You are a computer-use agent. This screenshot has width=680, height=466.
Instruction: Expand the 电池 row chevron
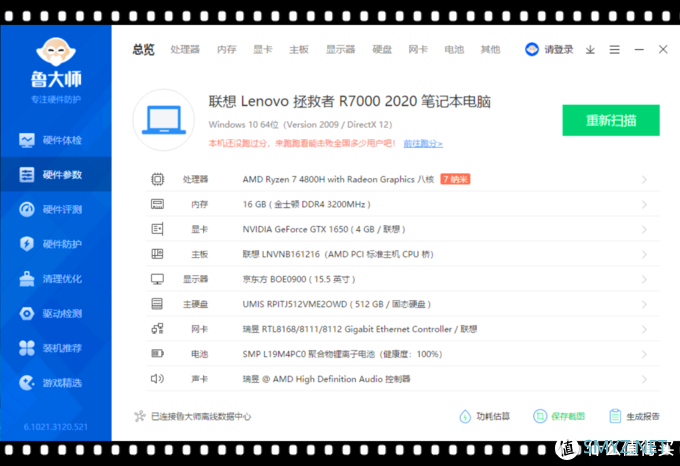(644, 355)
